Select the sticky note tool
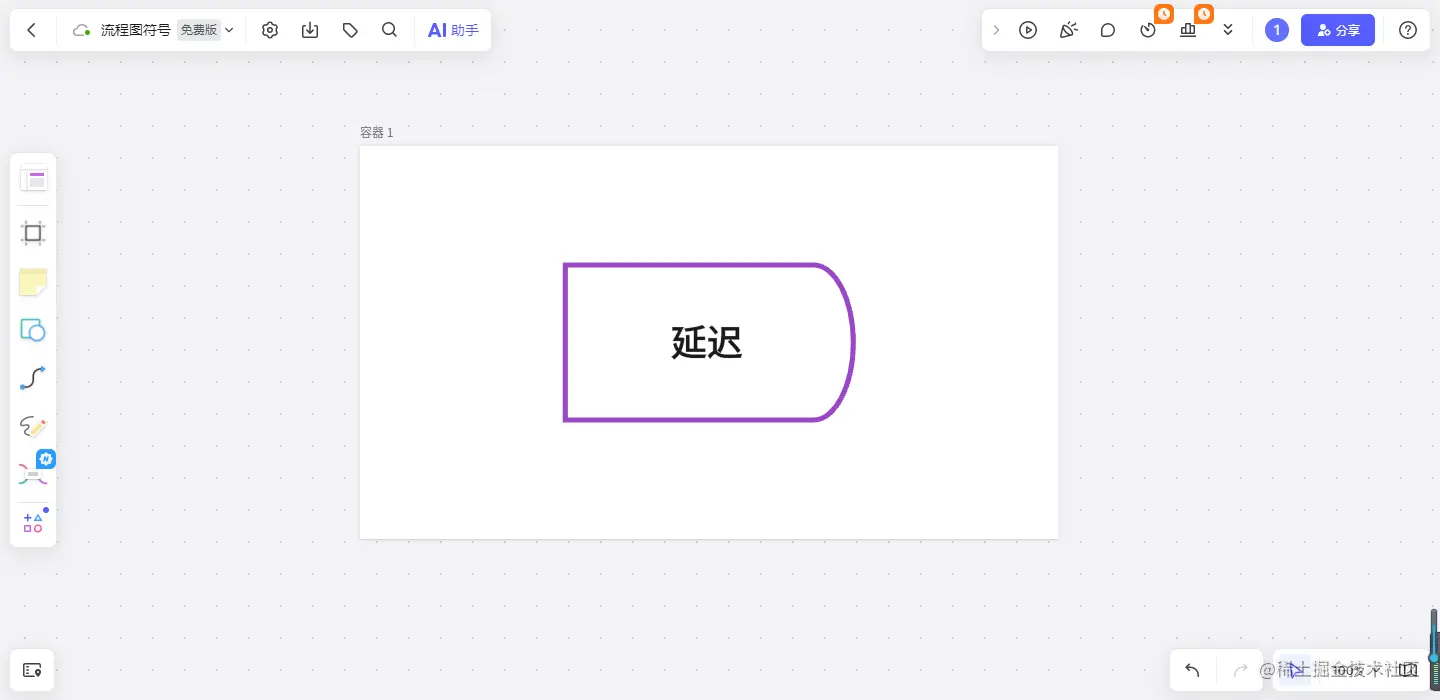1440x700 pixels. coord(33,283)
